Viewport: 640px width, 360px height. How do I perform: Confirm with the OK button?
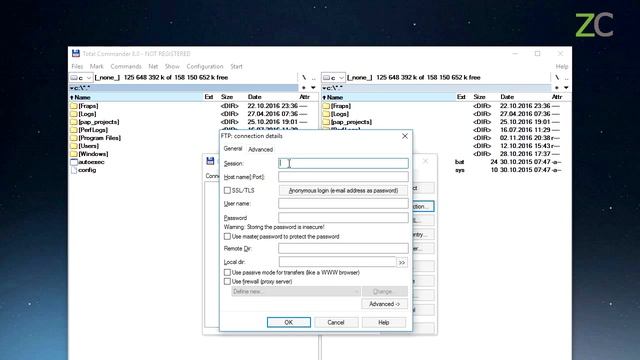point(289,322)
